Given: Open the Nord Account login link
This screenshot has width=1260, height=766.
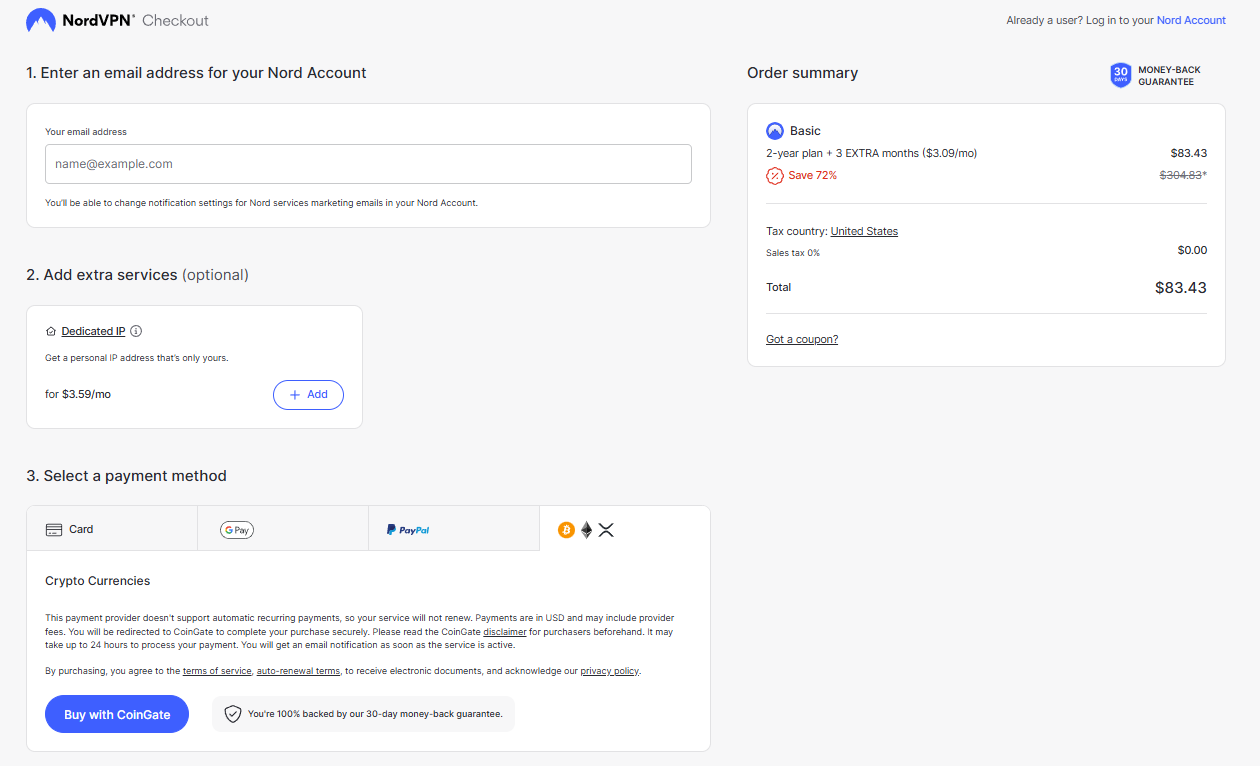Looking at the screenshot, I should (1191, 20).
